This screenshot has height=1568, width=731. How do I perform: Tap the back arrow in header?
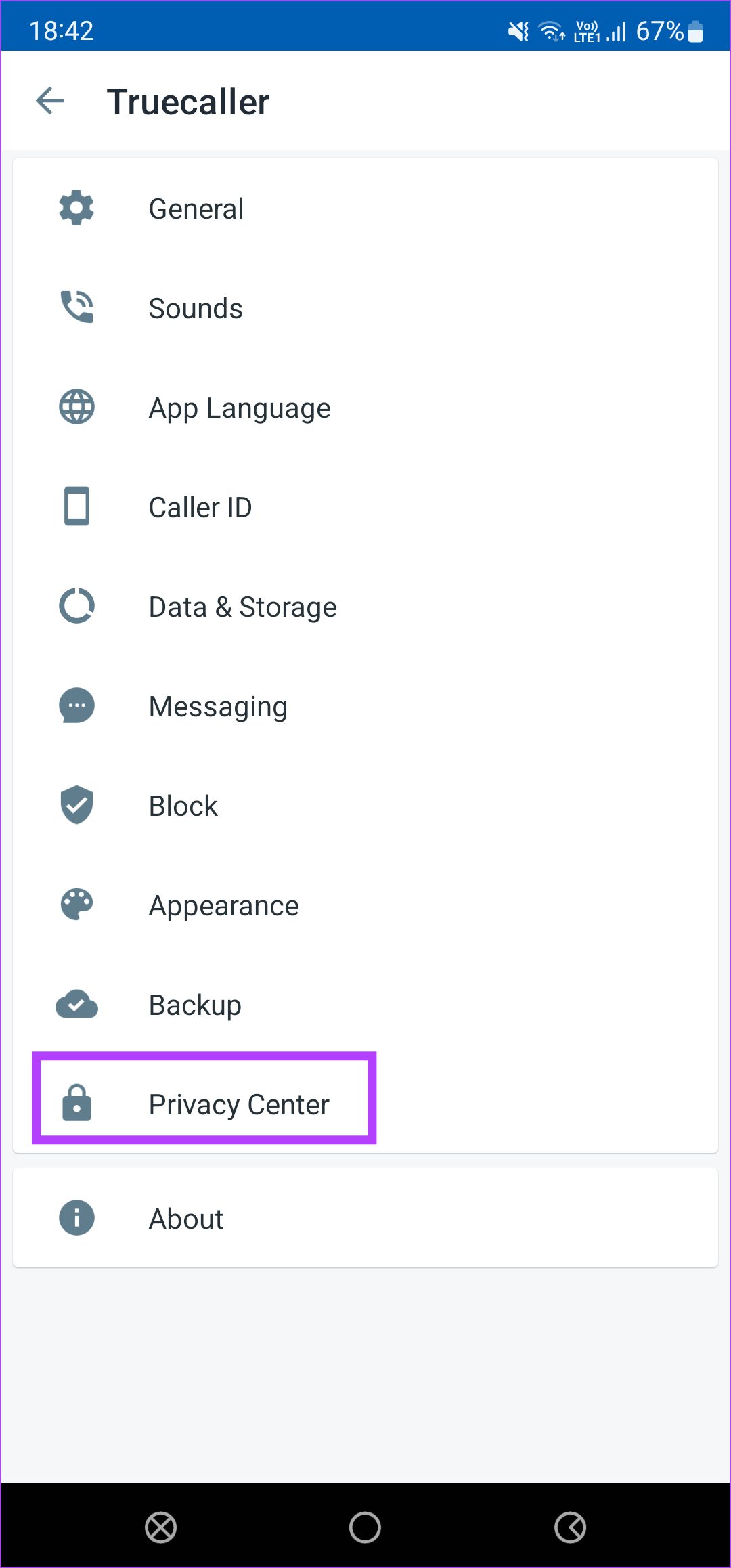tap(50, 102)
